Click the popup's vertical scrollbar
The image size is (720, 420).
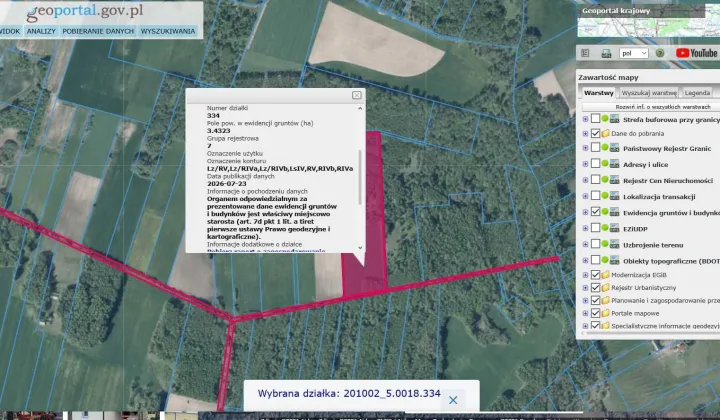[360, 179]
